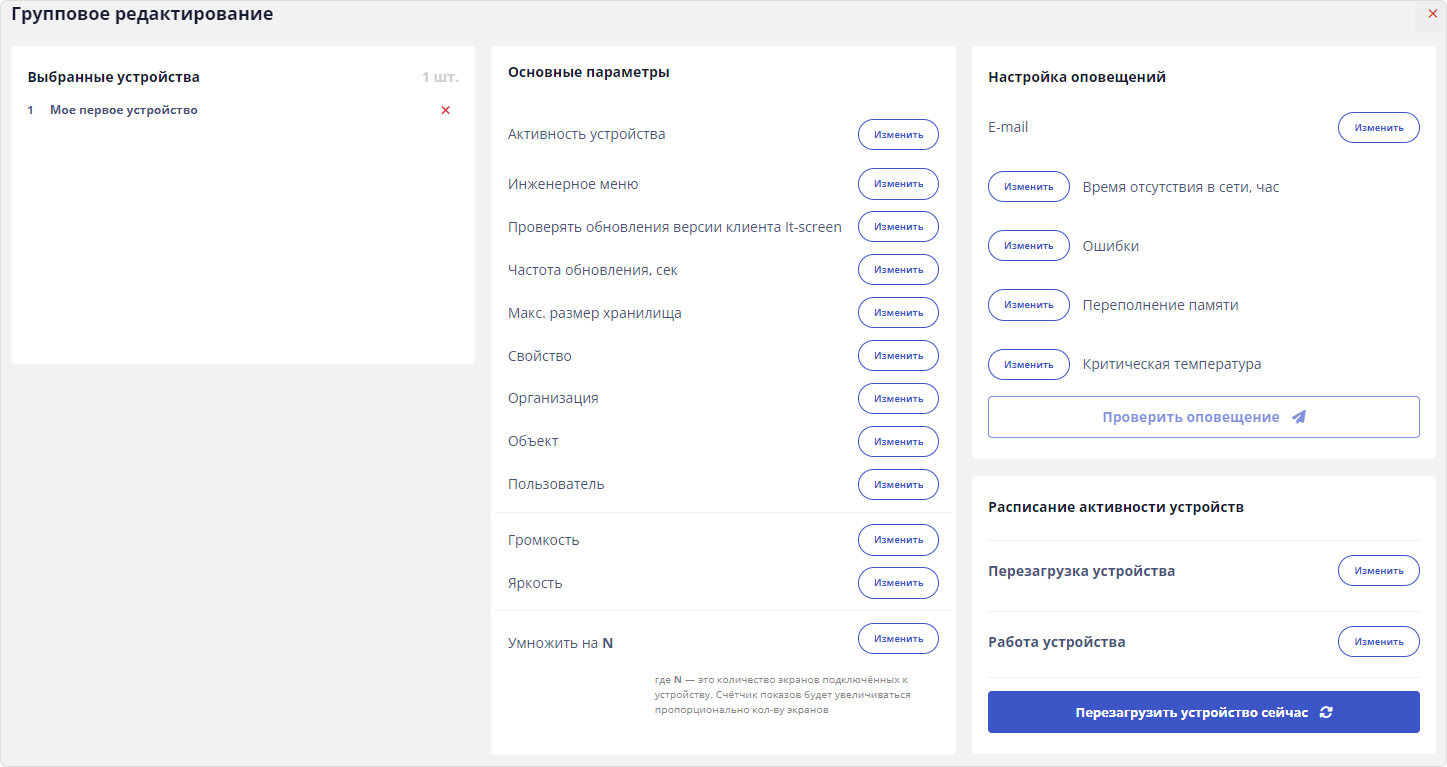The height and width of the screenshot is (767, 1447).
Task: Click Изменить beside Объект
Action: [898, 442]
